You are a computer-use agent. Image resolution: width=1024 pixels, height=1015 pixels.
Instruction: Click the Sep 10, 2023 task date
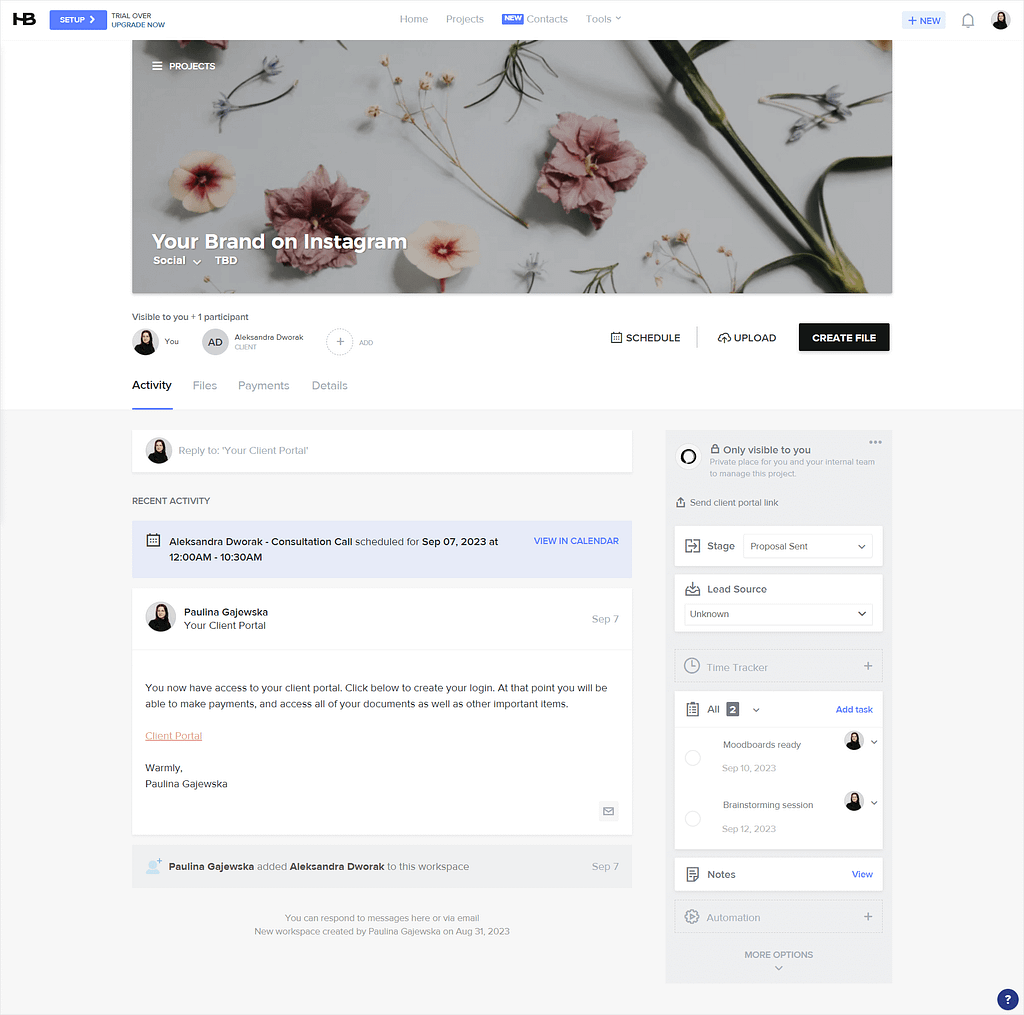click(x=748, y=768)
